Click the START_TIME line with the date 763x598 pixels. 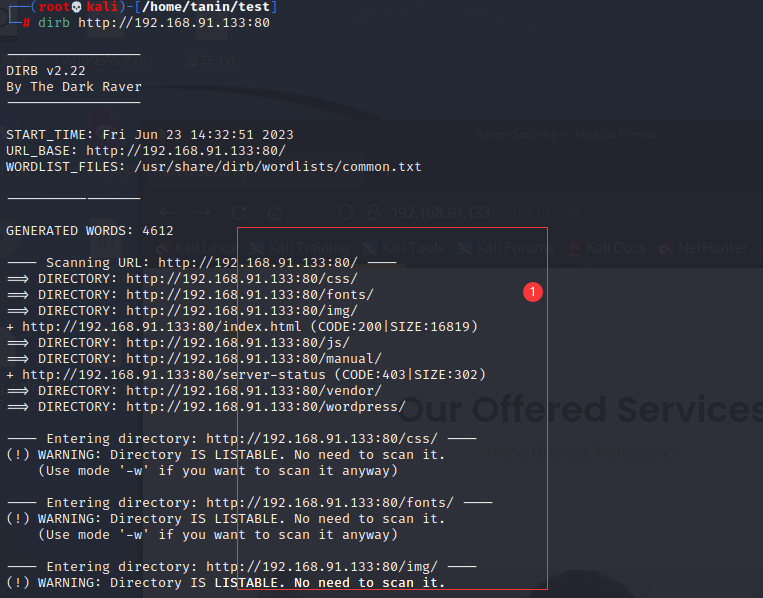tap(150, 134)
